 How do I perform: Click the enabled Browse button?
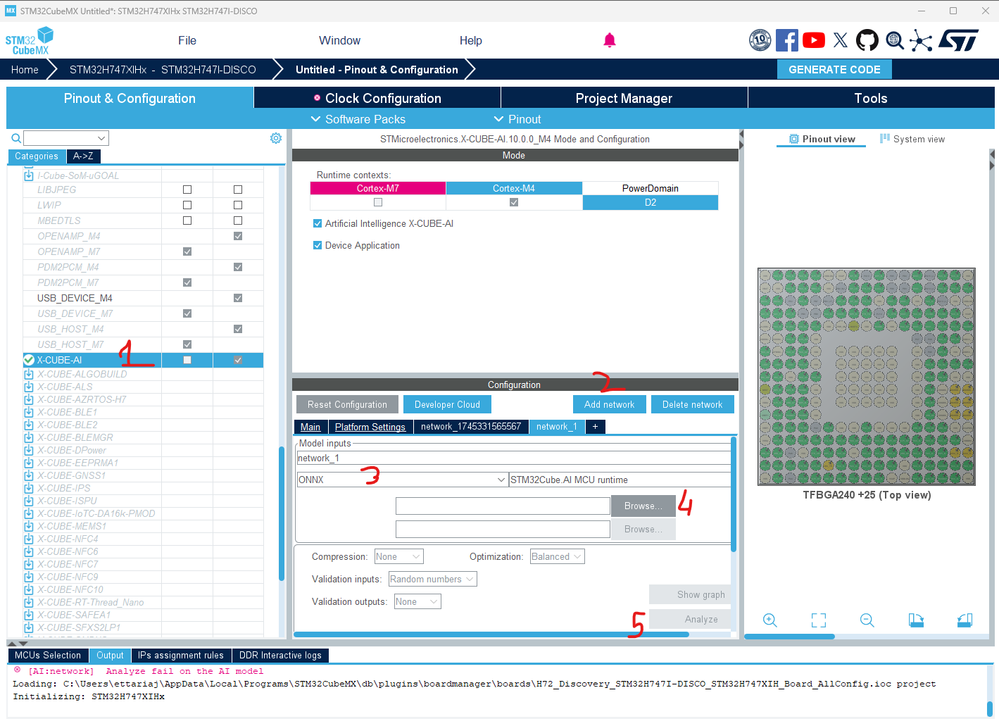pyautogui.click(x=643, y=506)
